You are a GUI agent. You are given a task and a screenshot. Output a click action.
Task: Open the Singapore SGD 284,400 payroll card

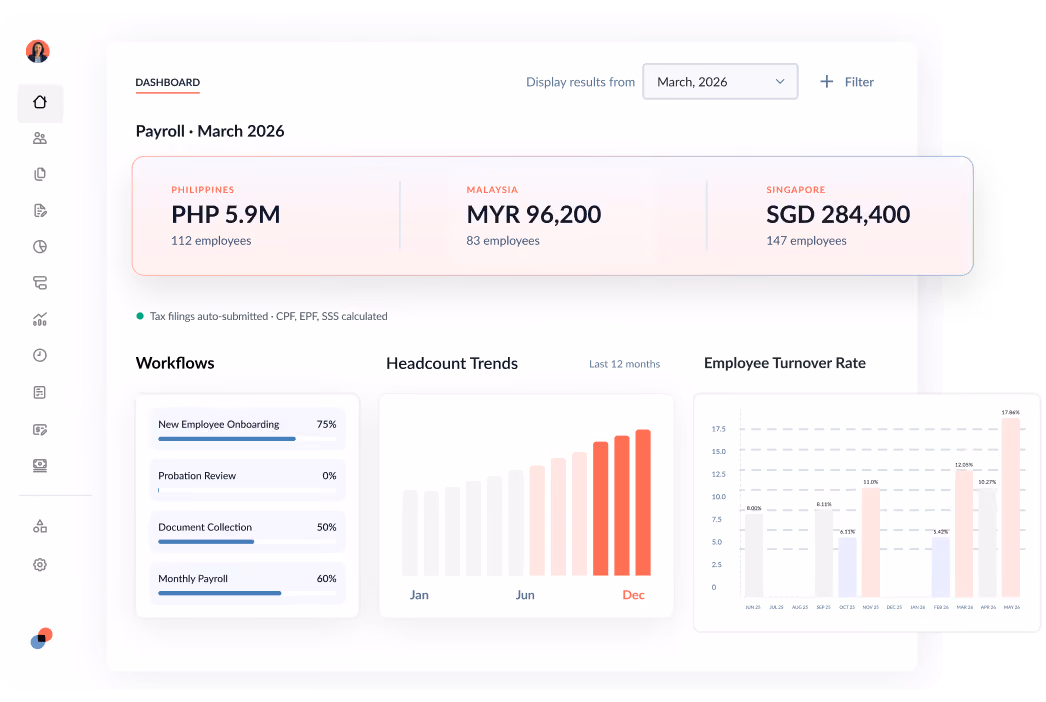[839, 215]
